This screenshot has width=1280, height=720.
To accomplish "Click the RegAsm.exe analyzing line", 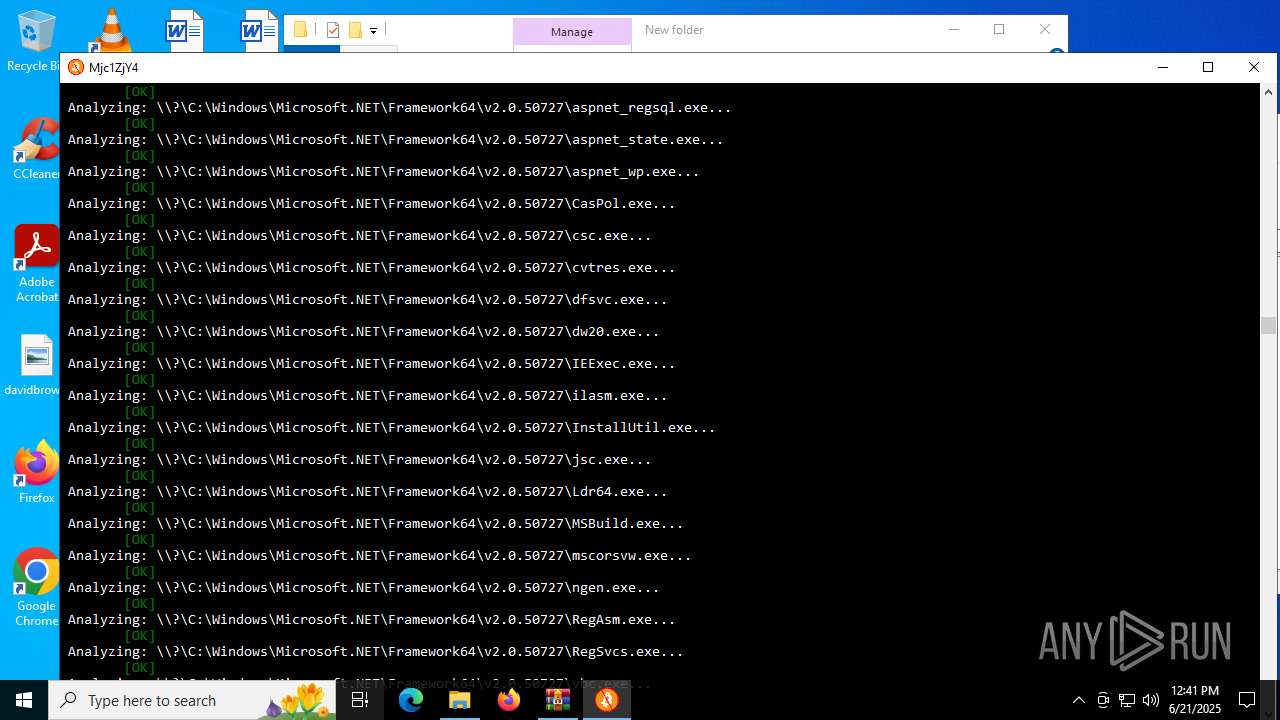I will tap(371, 619).
